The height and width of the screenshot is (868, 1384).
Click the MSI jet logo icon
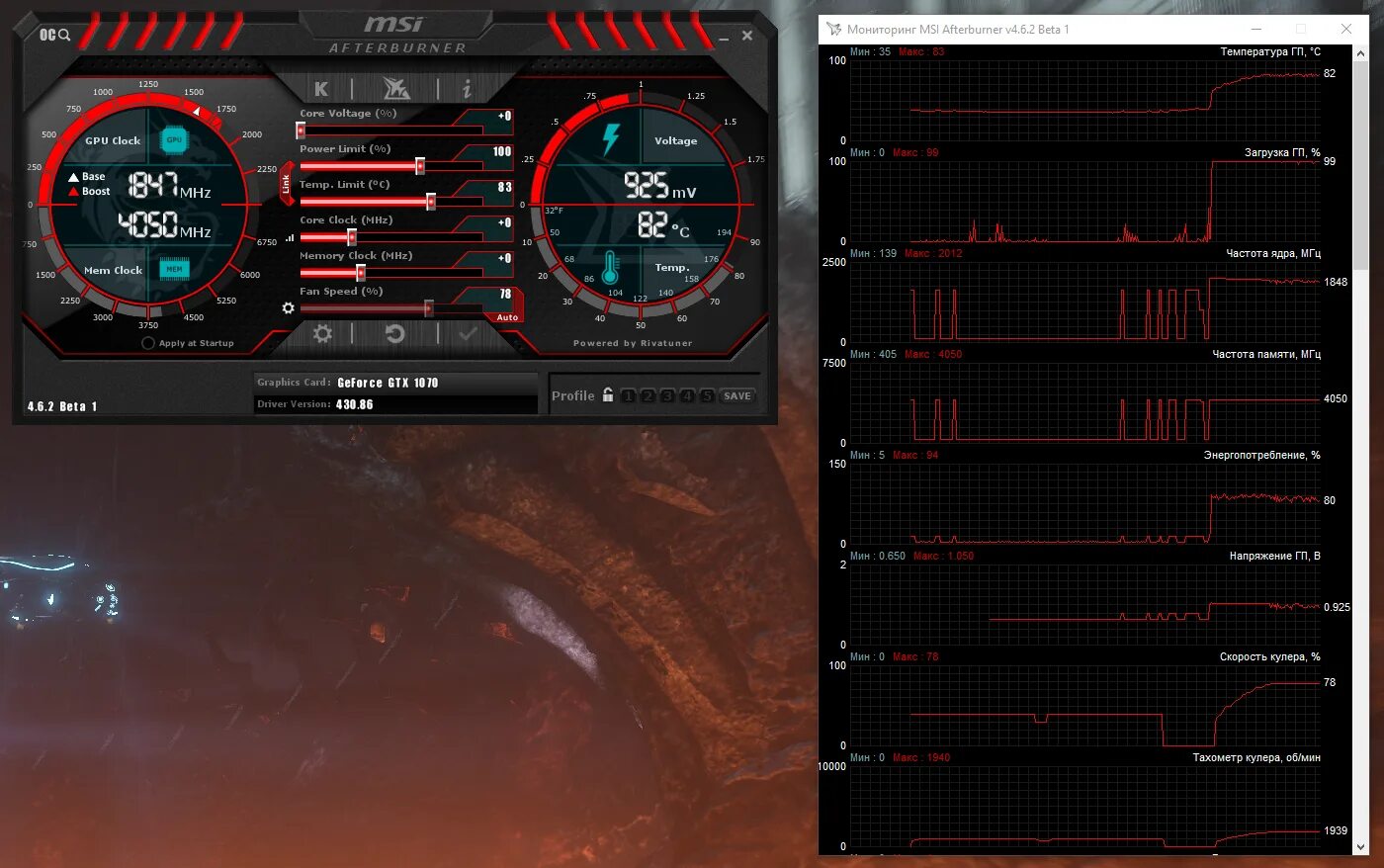[395, 89]
